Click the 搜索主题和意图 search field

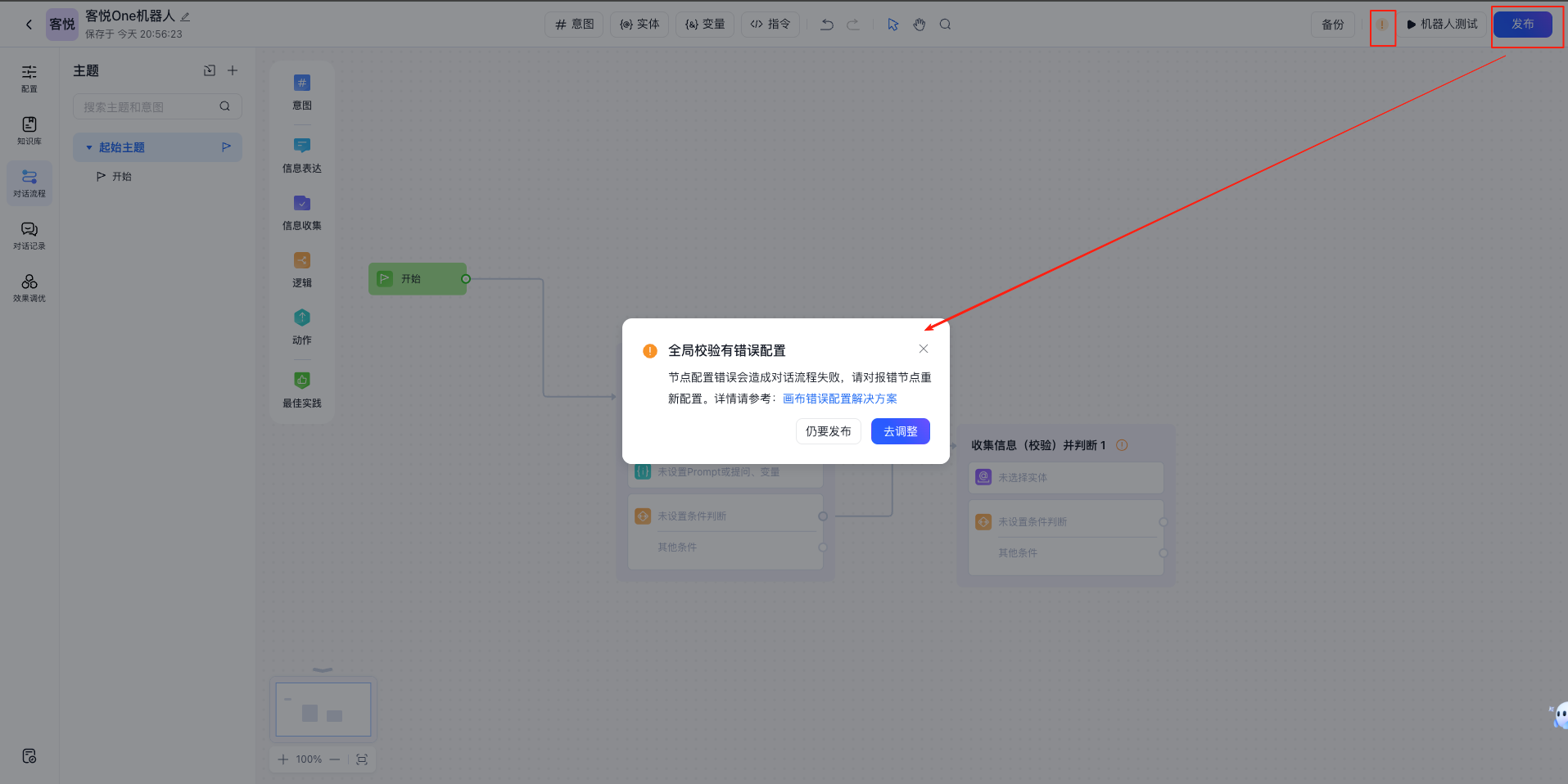147,107
